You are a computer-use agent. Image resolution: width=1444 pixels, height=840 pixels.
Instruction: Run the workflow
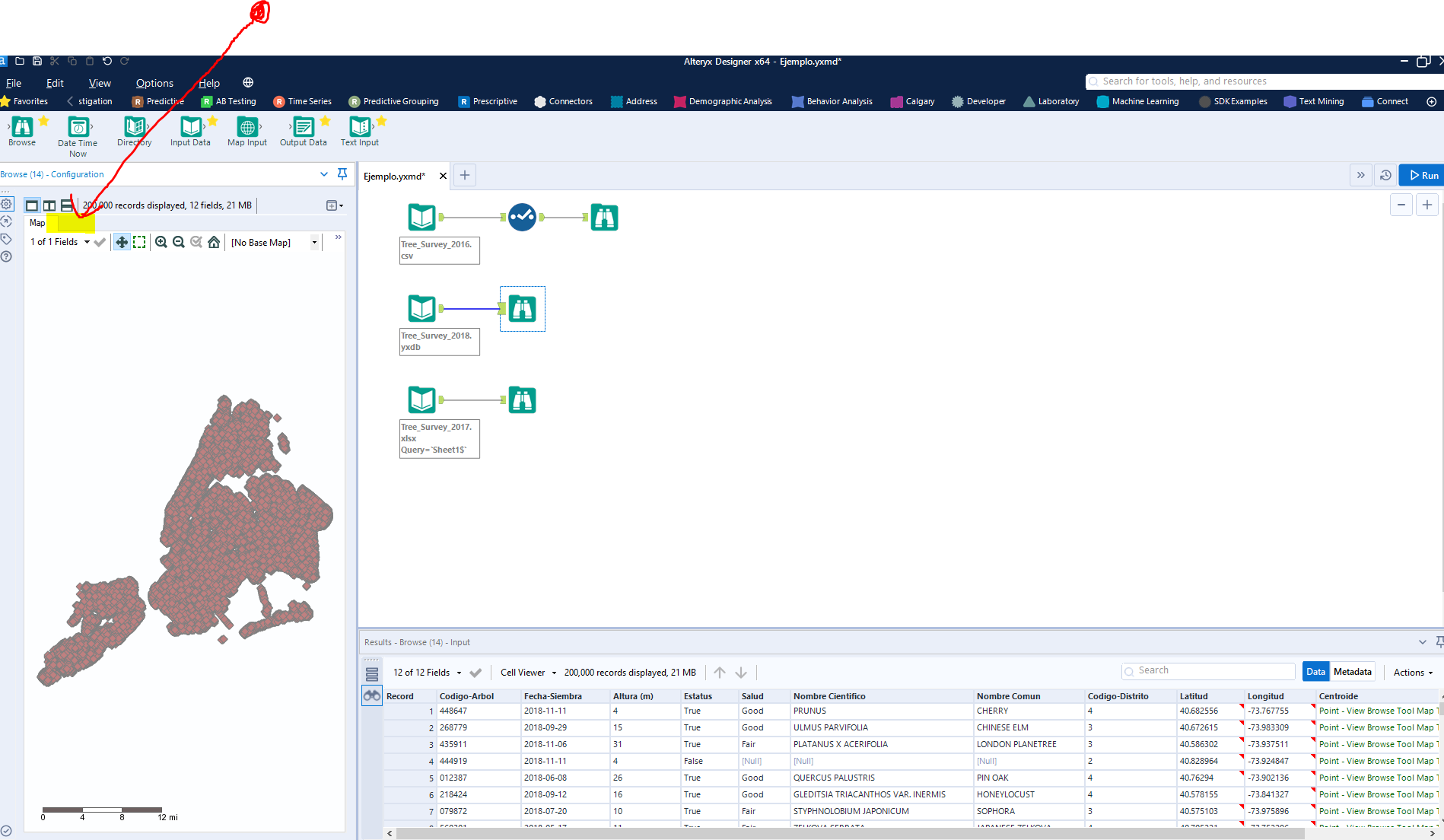click(1421, 175)
